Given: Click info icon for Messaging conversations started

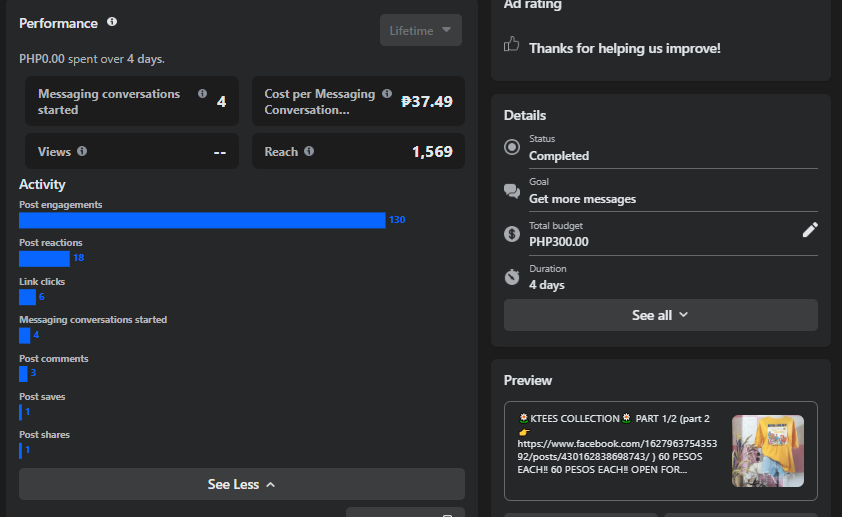Looking at the screenshot, I should (203, 94).
